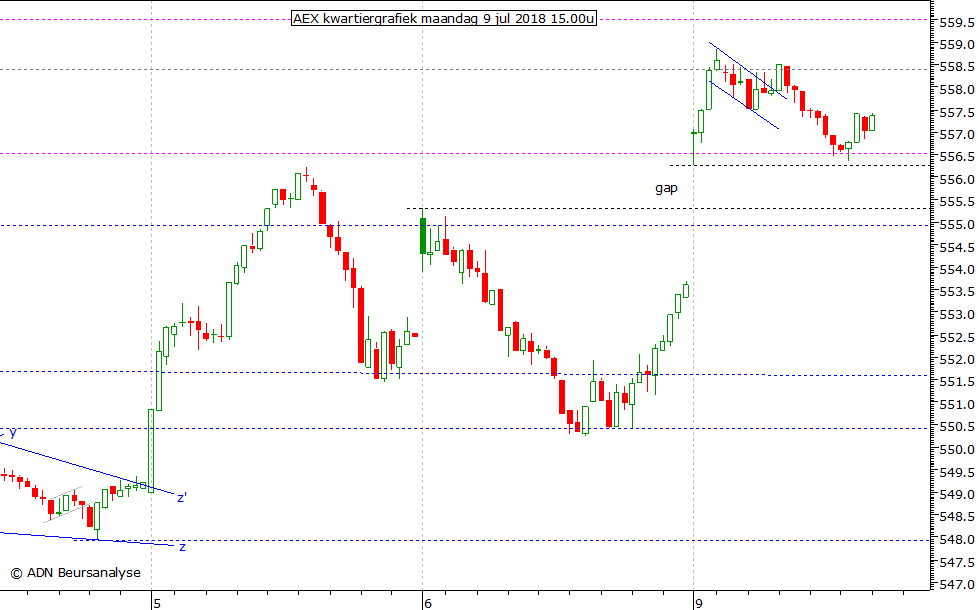
Task: Select the 550.0 price axis label
Action: click(x=957, y=450)
